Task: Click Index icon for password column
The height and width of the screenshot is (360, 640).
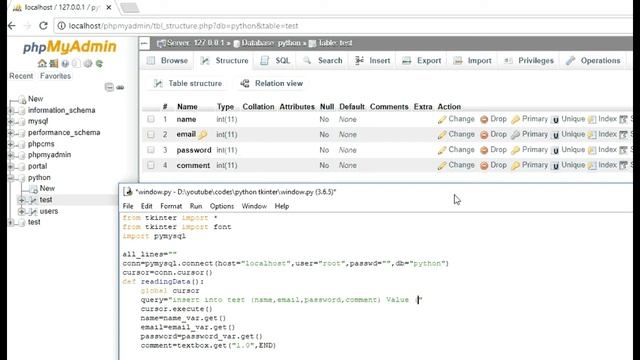Action: click(592, 150)
